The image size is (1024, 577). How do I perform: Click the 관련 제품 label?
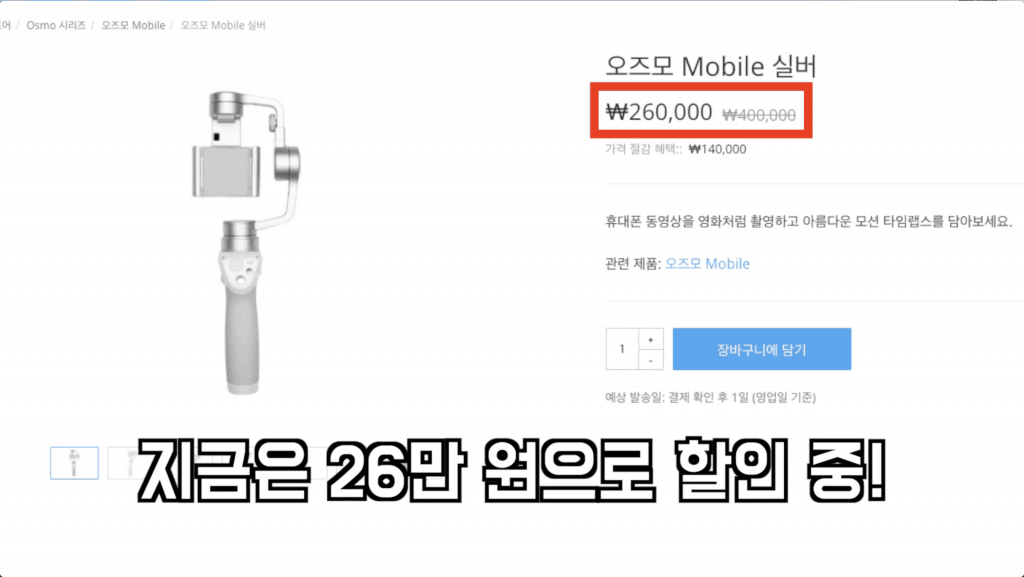pyautogui.click(x=633, y=264)
